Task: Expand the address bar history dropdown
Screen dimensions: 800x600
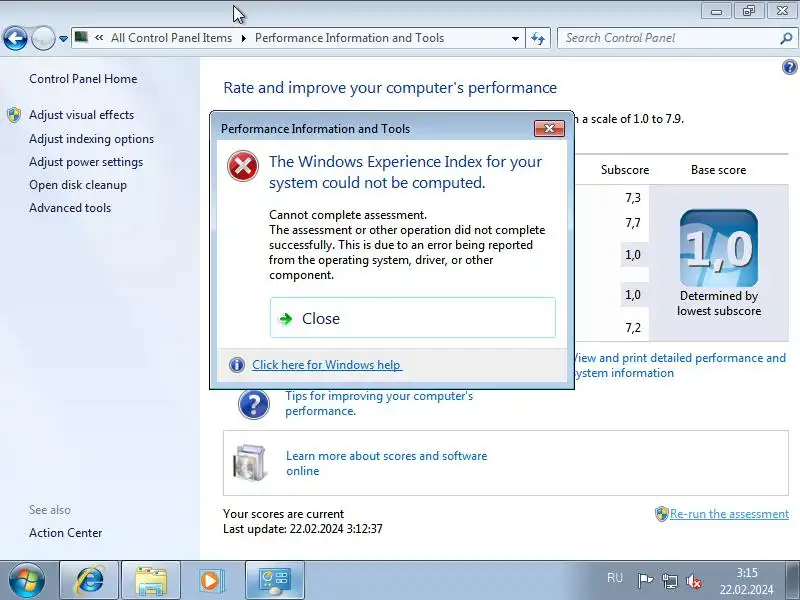Action: [515, 39]
